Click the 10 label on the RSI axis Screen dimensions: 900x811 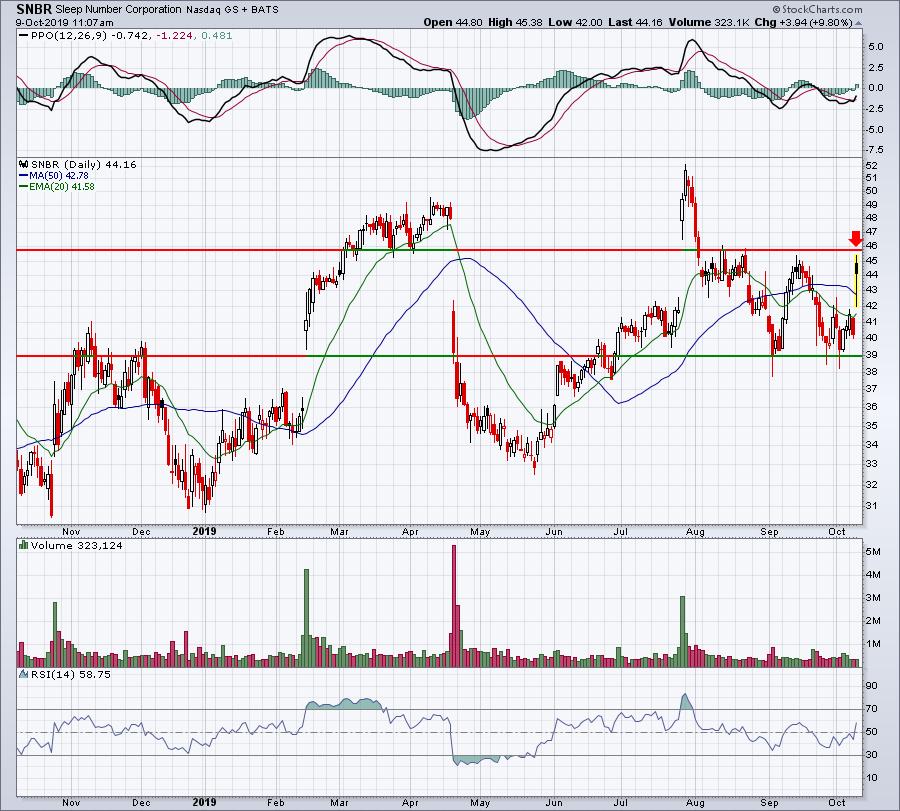tap(871, 778)
